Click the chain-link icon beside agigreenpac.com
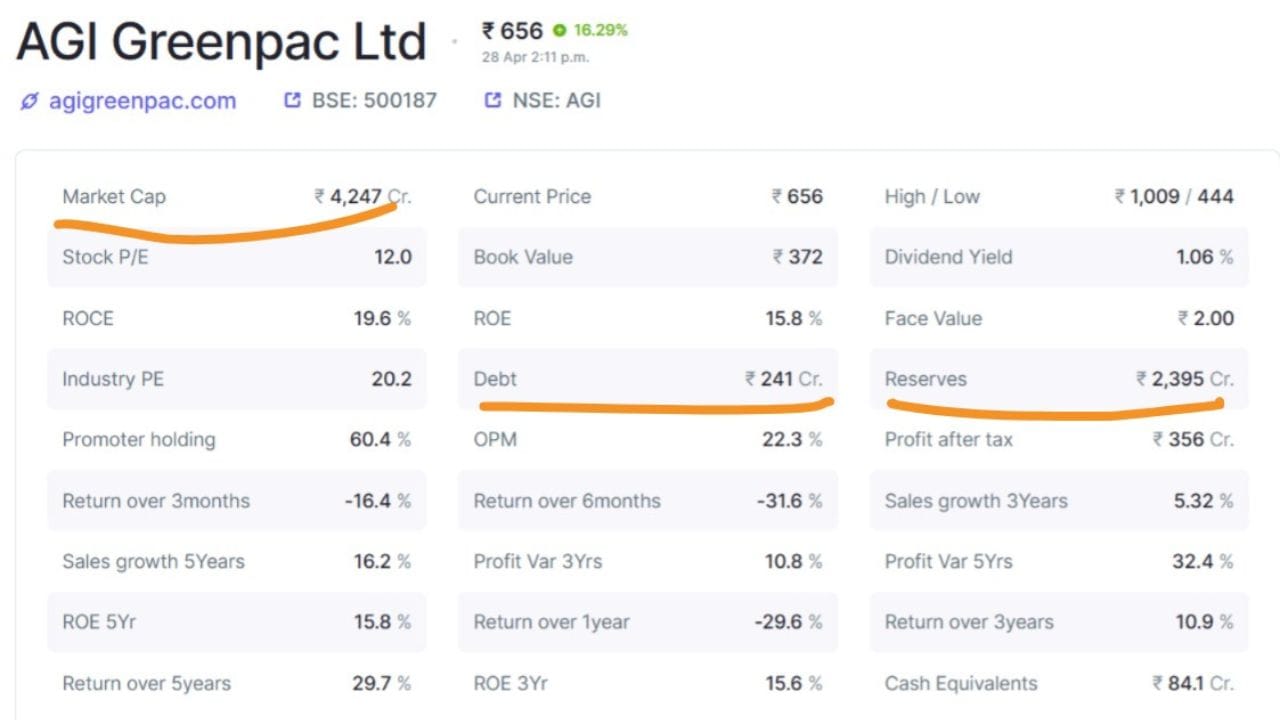This screenshot has height=720, width=1280. (29, 101)
